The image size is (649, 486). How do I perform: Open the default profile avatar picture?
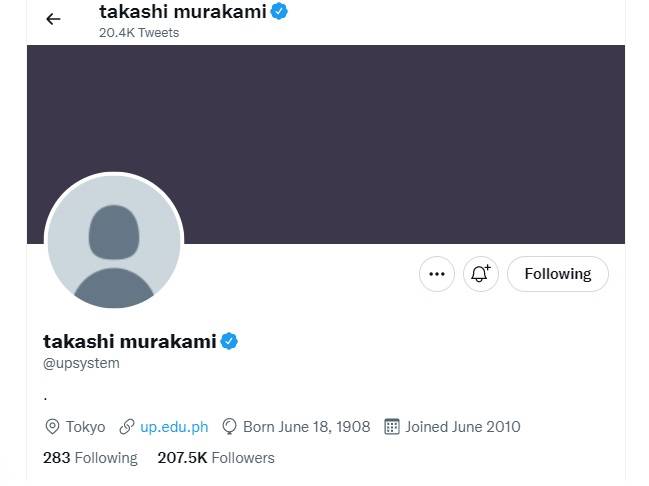point(114,242)
